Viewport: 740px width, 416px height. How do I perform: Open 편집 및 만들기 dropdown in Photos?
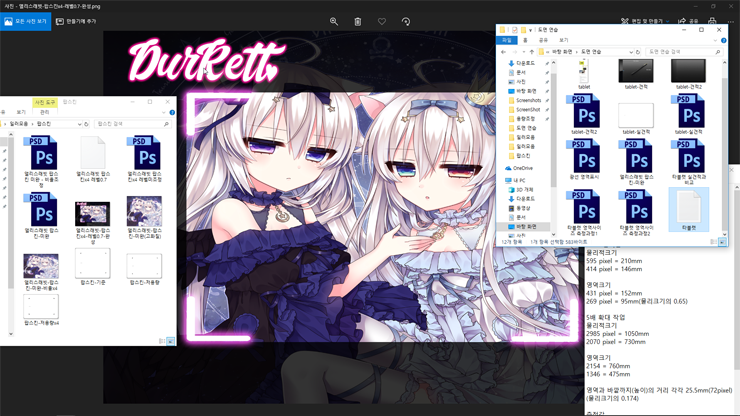(x=645, y=21)
